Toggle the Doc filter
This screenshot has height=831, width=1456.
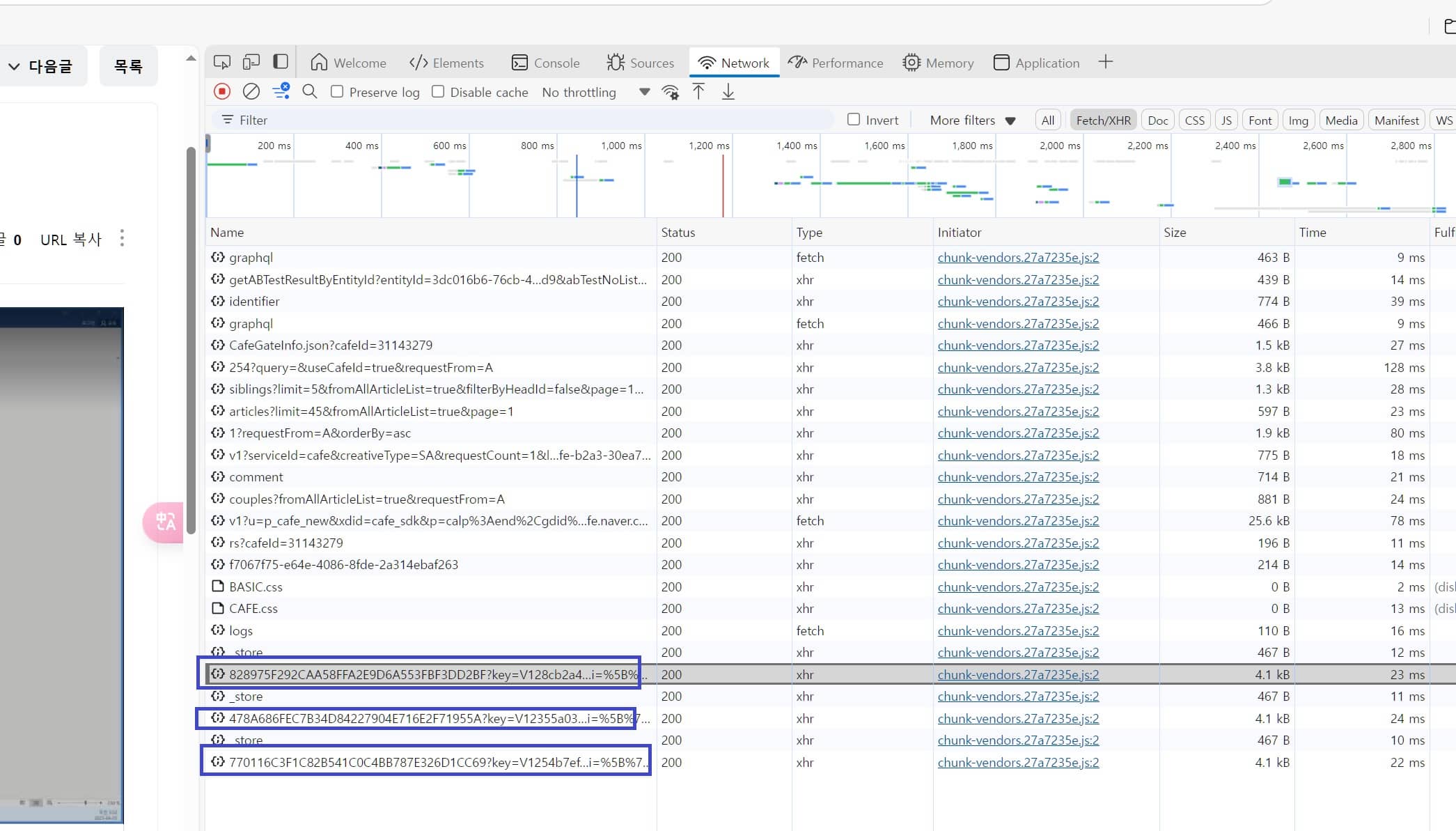pos(1158,120)
